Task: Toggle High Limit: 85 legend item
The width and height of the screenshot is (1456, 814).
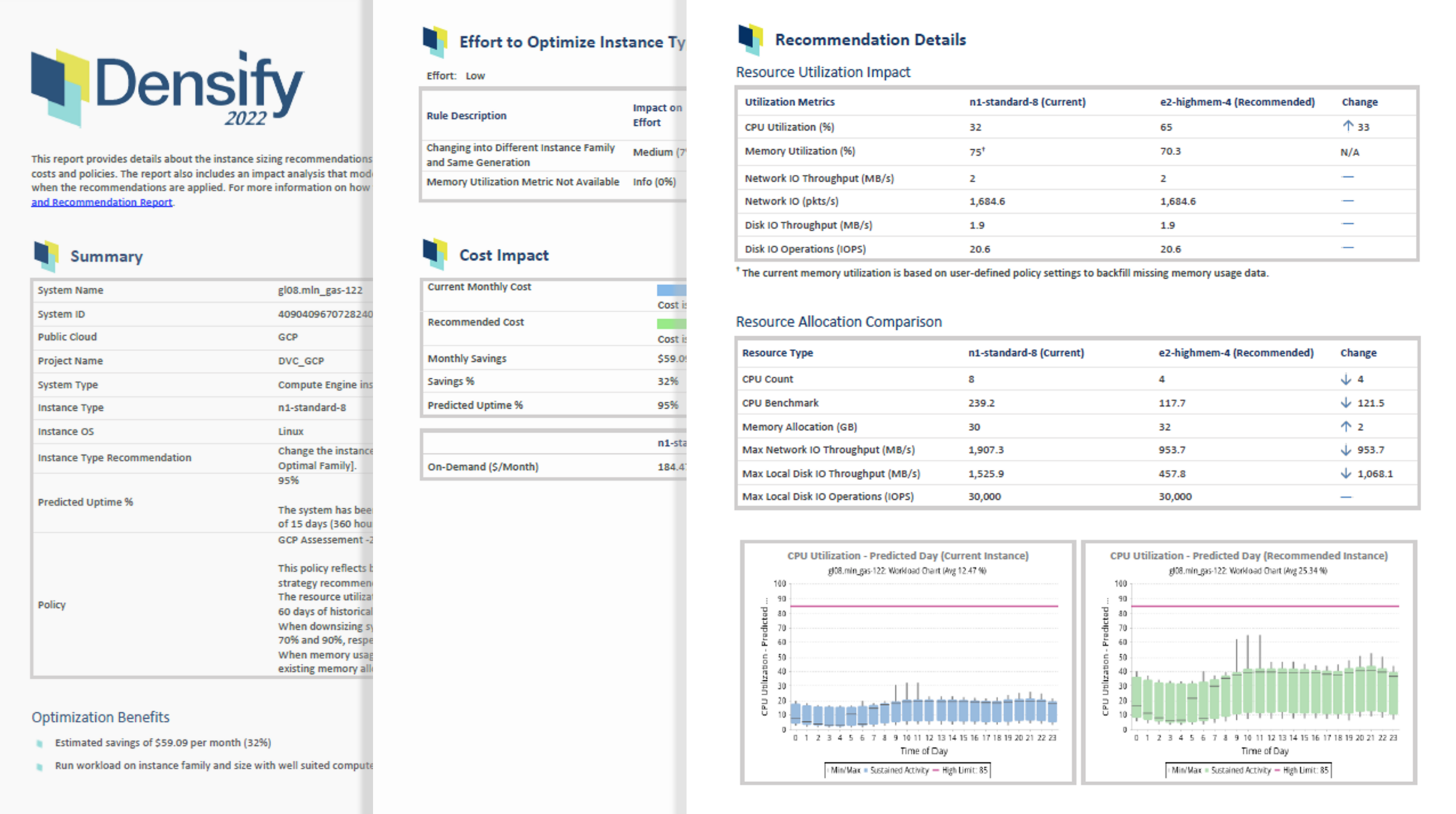Action: point(961,770)
